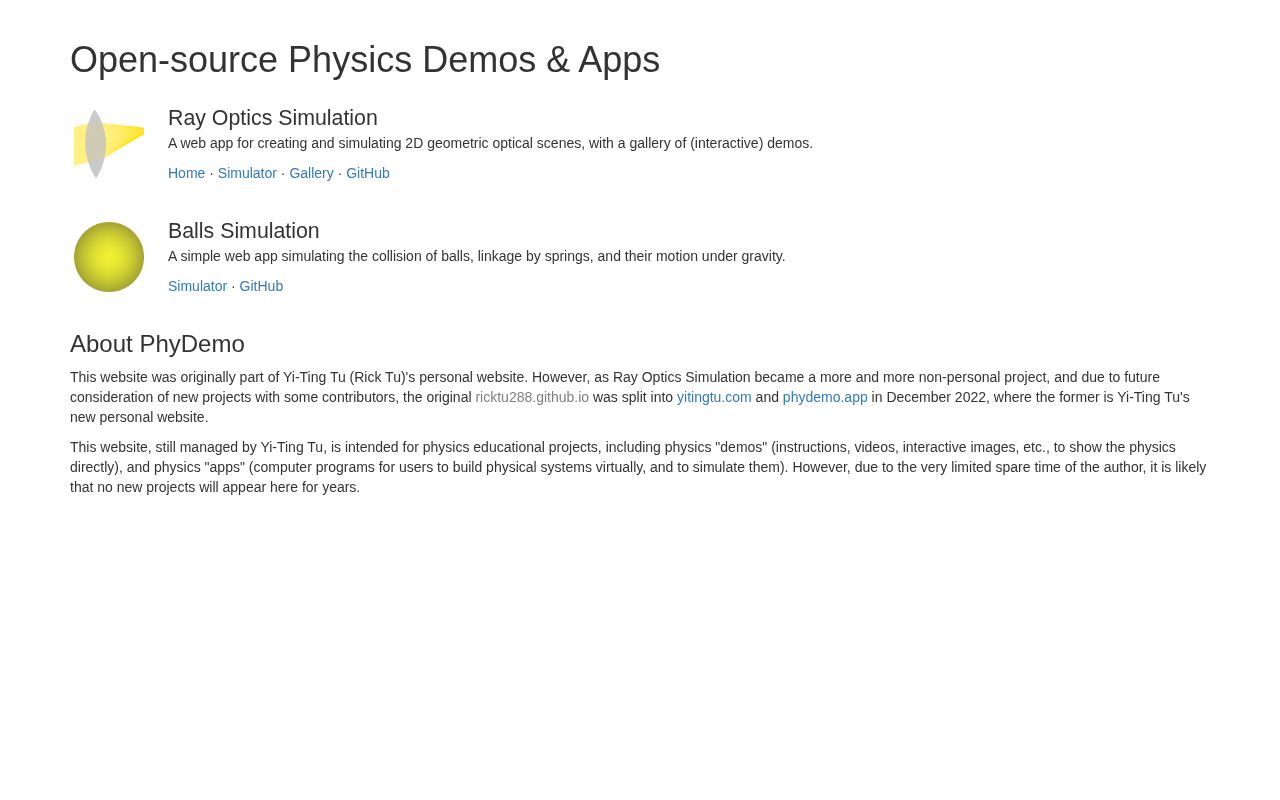Viewport: 1280px width, 800px height.
Task: Click the Balls Simulation description sentence
Action: click(476, 256)
